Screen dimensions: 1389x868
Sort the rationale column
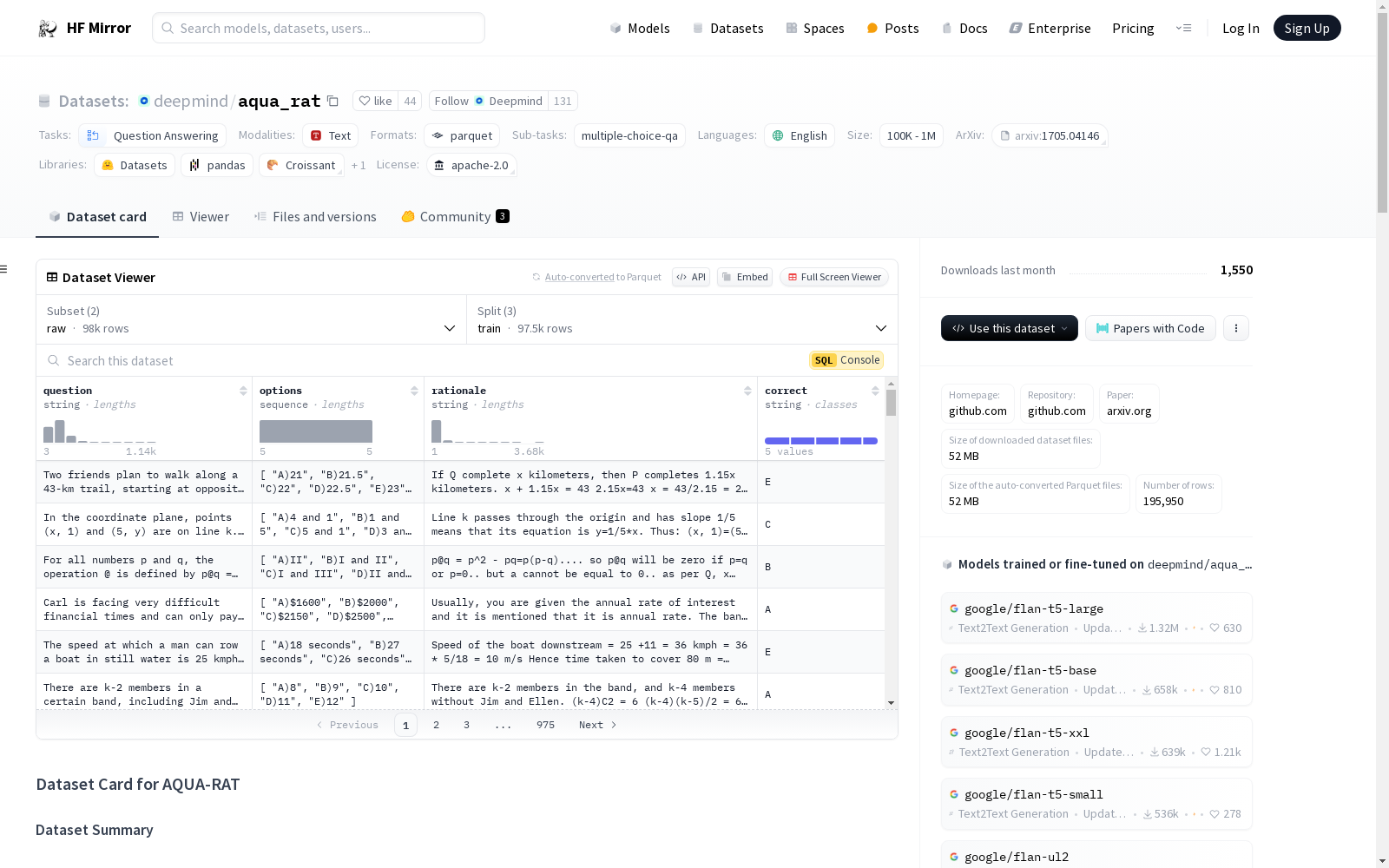tap(747, 391)
